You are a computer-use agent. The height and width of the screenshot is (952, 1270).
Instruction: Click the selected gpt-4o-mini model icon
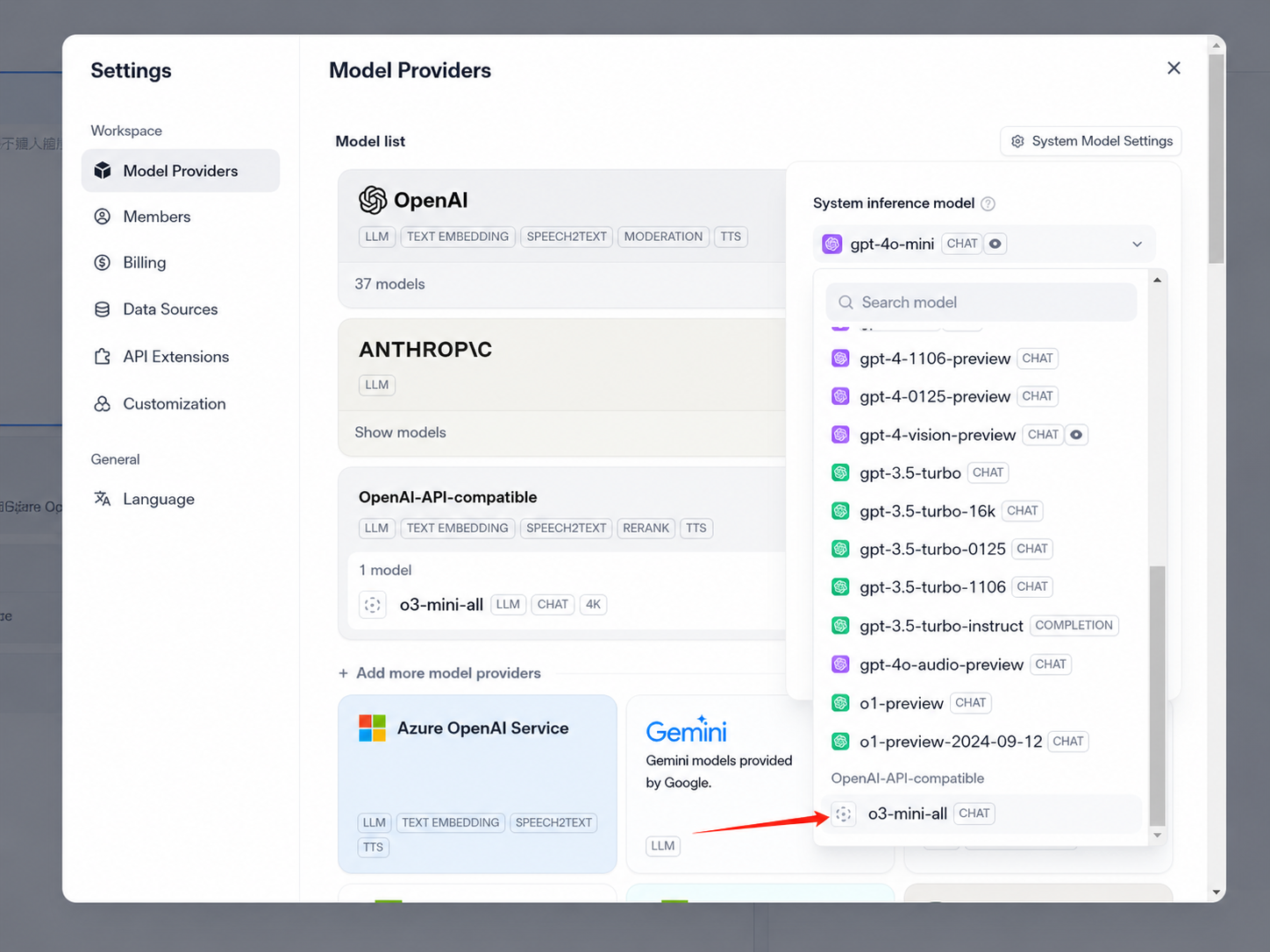pos(831,244)
